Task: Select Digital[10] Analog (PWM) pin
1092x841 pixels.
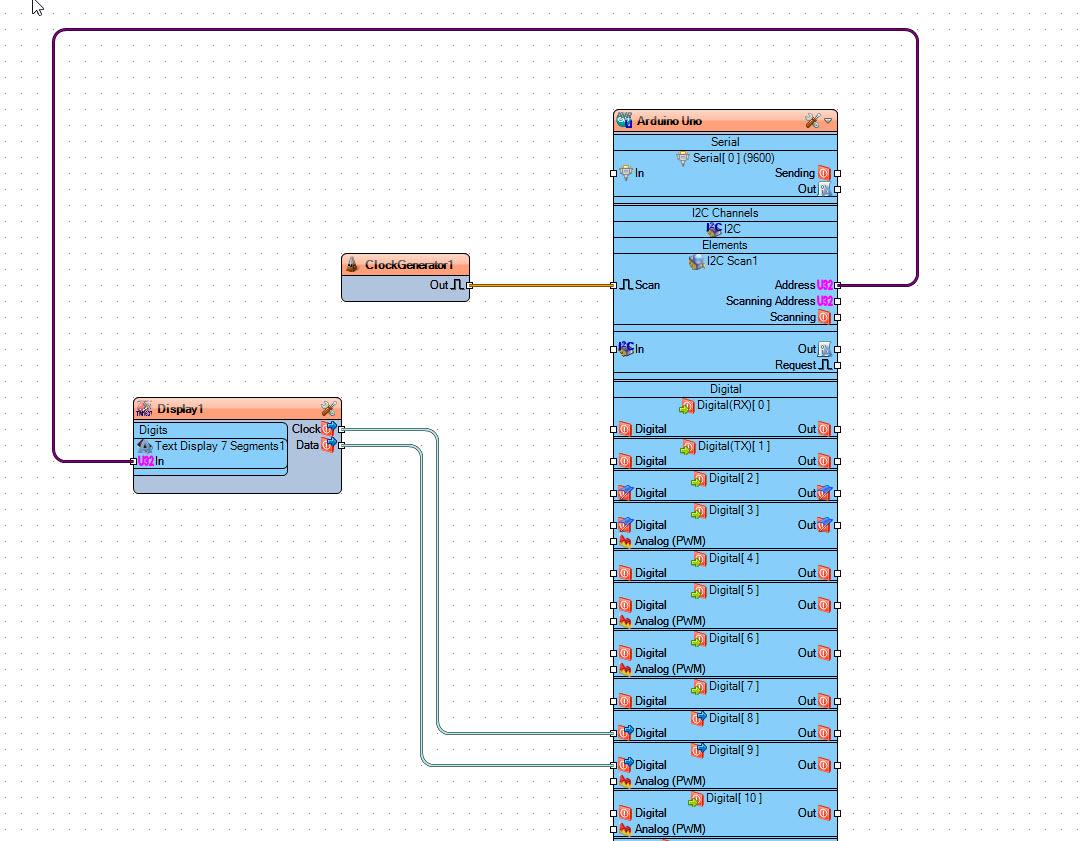Action: [614, 829]
